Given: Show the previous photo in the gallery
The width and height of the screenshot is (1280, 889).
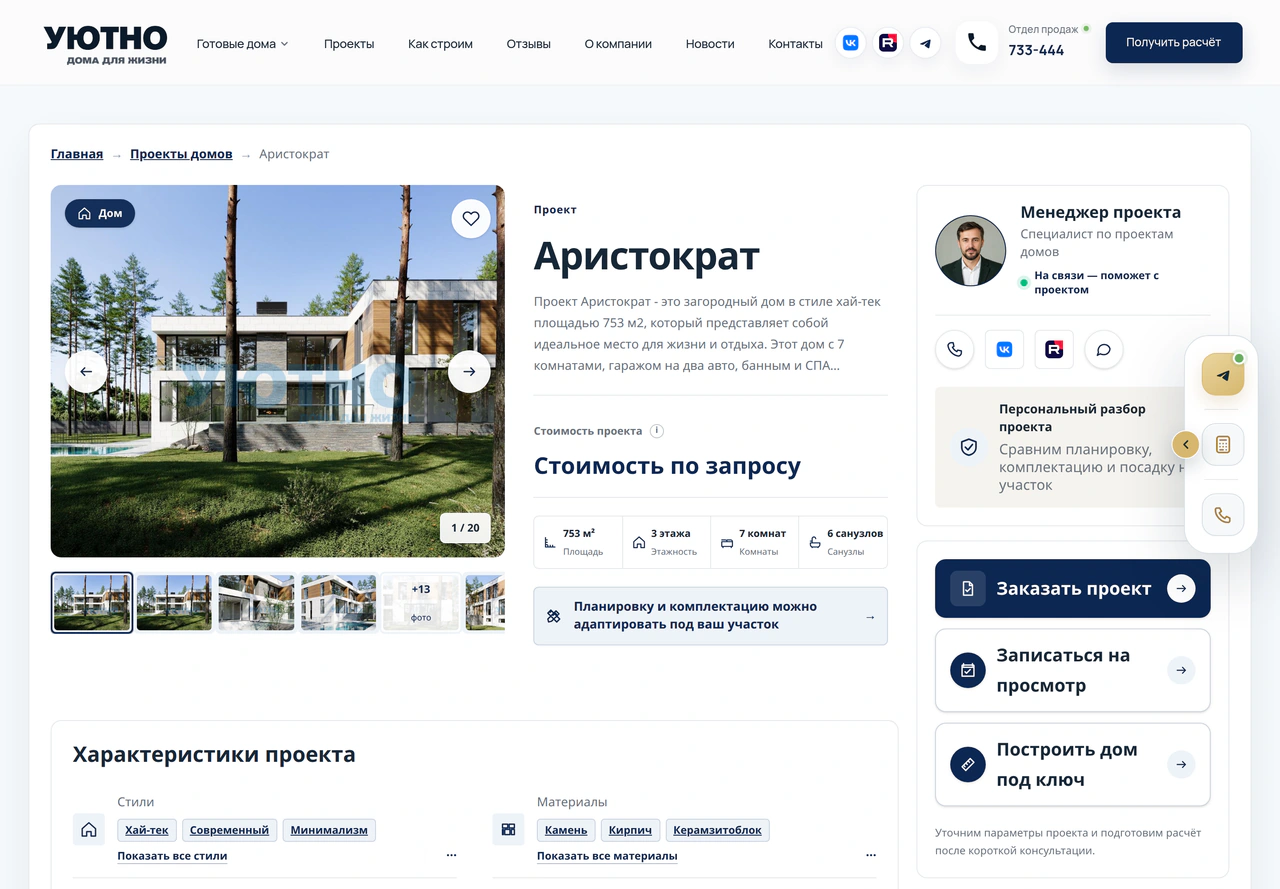Looking at the screenshot, I should tap(86, 372).
